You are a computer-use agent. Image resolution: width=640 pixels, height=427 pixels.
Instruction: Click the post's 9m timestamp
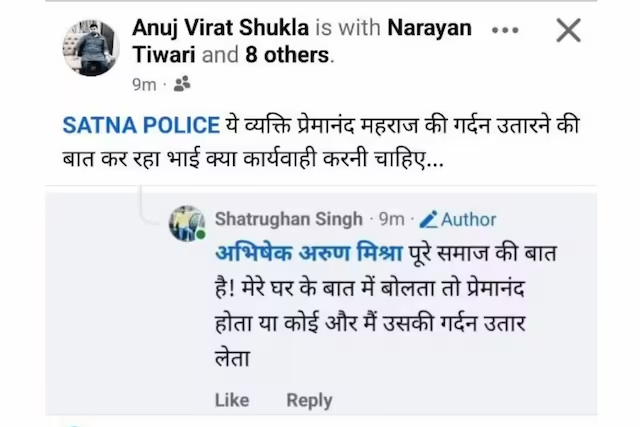point(144,85)
